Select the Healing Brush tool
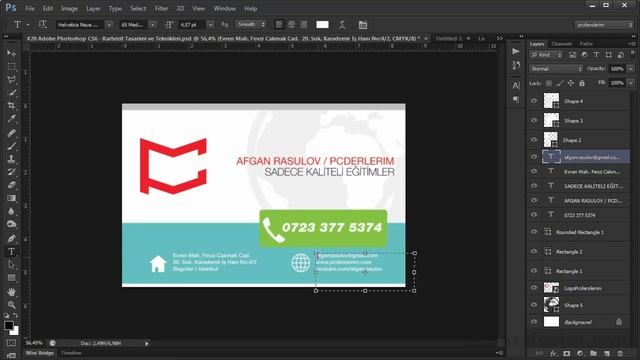 [x=11, y=133]
